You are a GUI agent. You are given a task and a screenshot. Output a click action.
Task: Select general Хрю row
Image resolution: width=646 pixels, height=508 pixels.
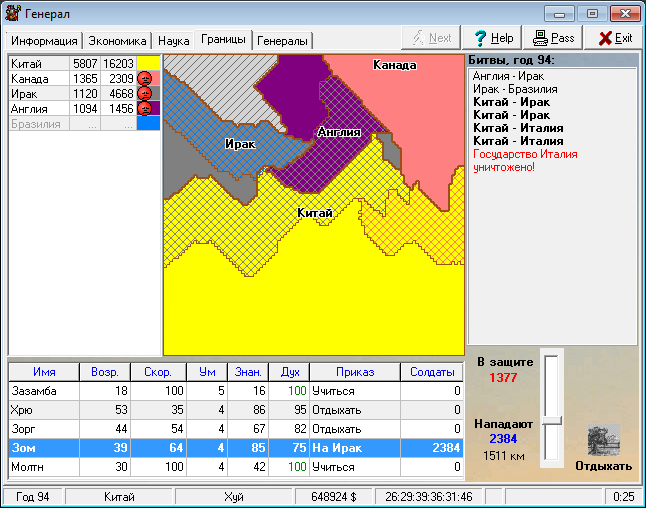click(236, 410)
